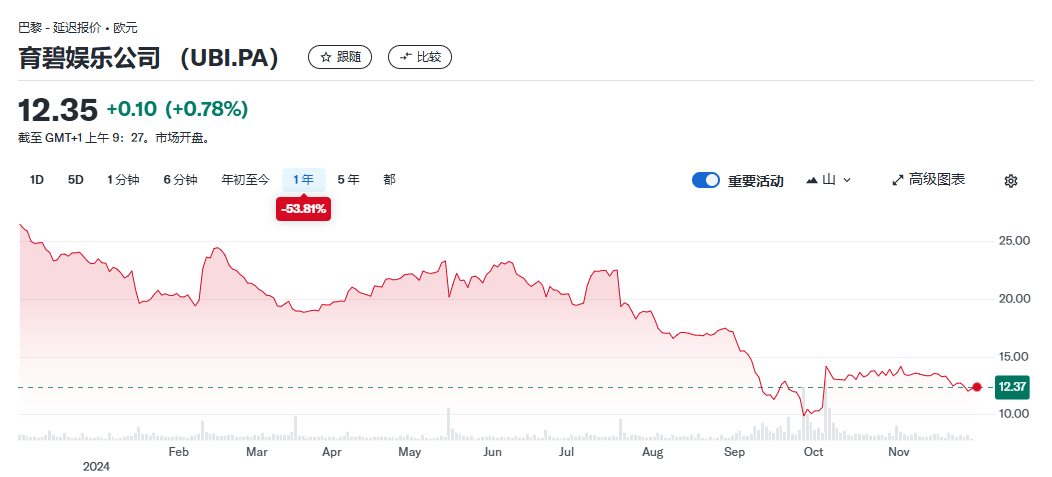
Task: Toggle the 重要活动 switch off
Action: tap(705, 180)
